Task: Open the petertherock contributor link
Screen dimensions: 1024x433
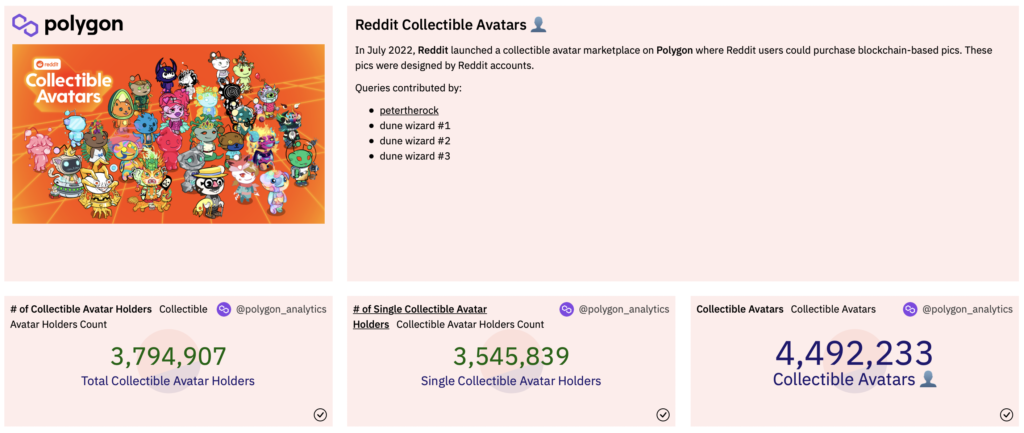Action: click(x=409, y=110)
